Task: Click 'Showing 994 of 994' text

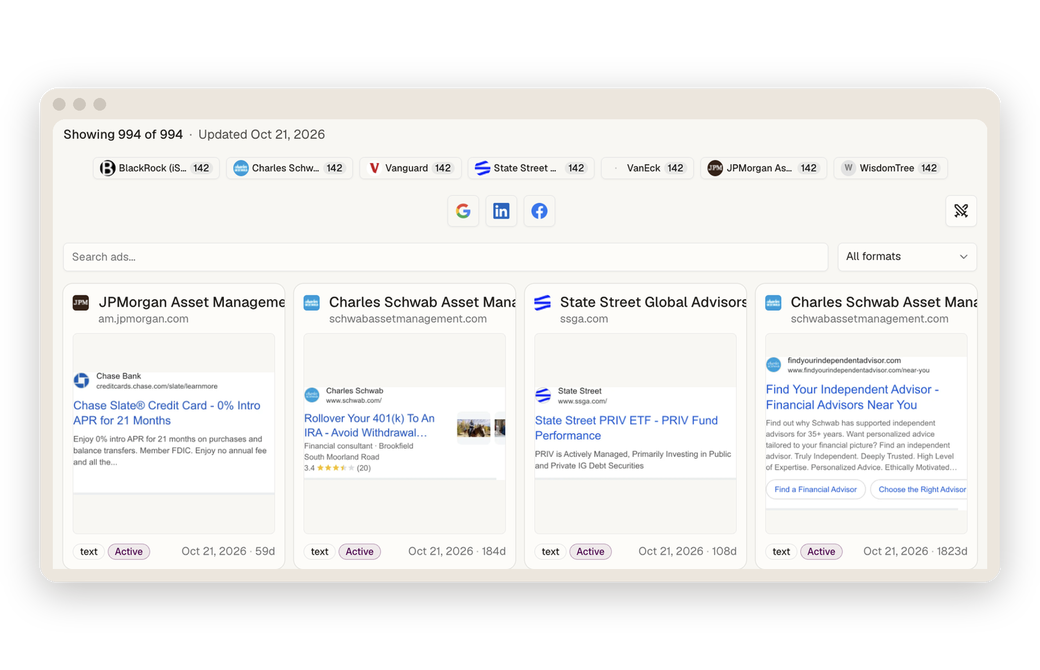Action: coord(123,134)
